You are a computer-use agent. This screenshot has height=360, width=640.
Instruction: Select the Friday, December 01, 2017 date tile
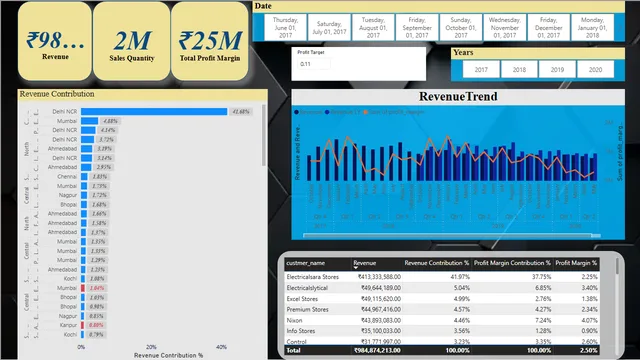click(549, 27)
